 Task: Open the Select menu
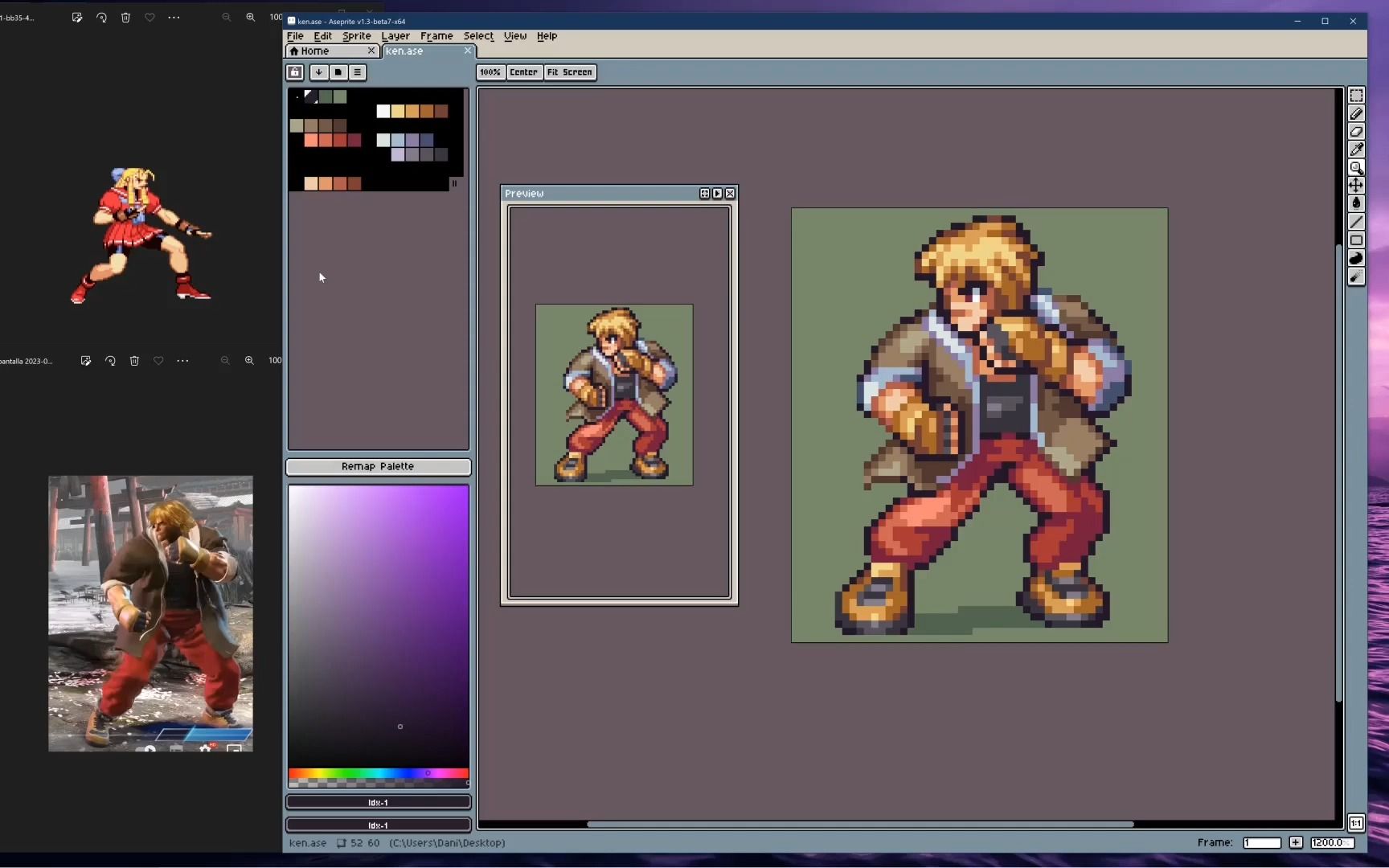click(478, 36)
